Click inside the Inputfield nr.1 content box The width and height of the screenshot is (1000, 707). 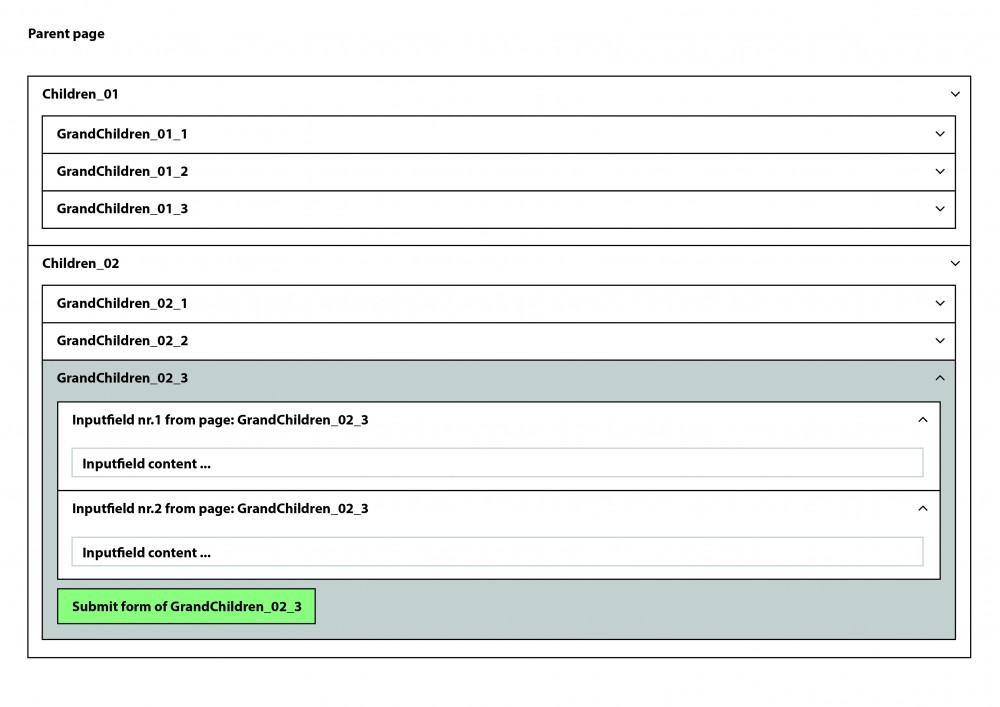pos(497,463)
